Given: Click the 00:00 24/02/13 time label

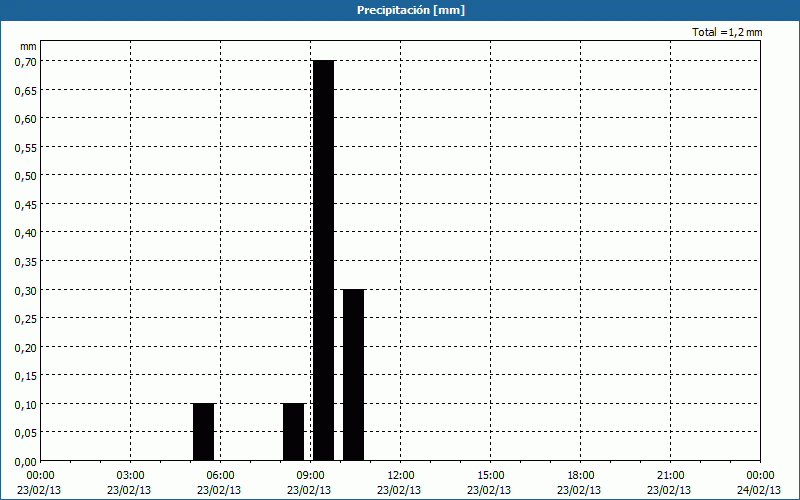Looking at the screenshot, I should (760, 483).
